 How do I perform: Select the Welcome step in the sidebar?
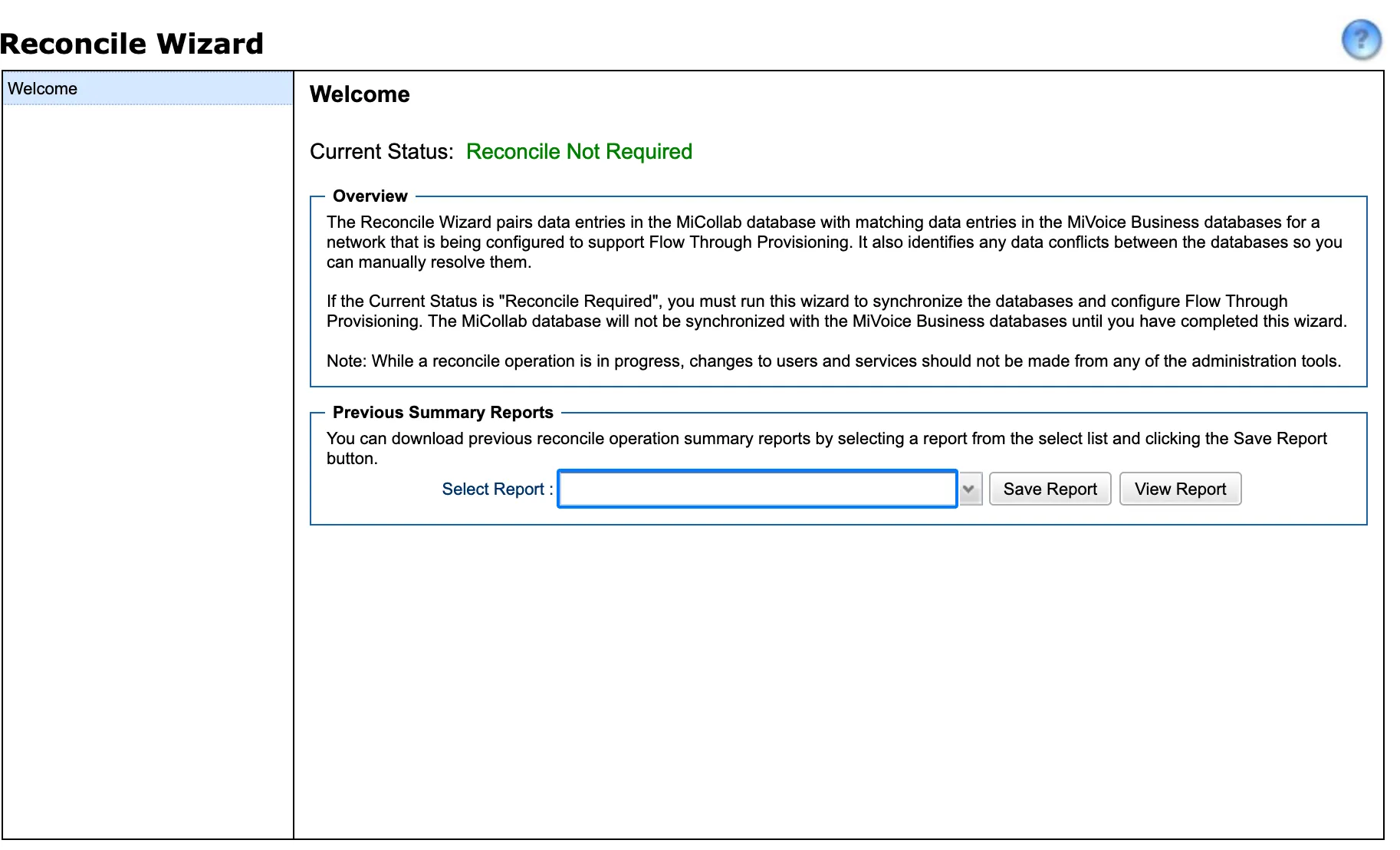[148, 88]
